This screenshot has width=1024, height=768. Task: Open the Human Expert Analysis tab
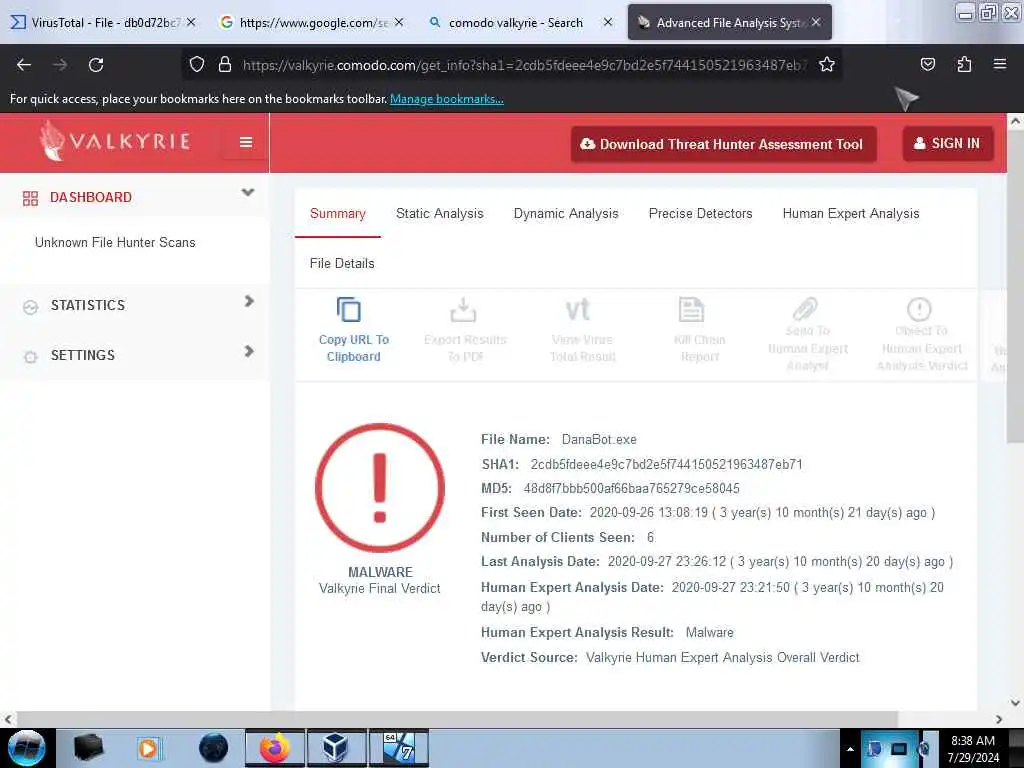(x=851, y=214)
